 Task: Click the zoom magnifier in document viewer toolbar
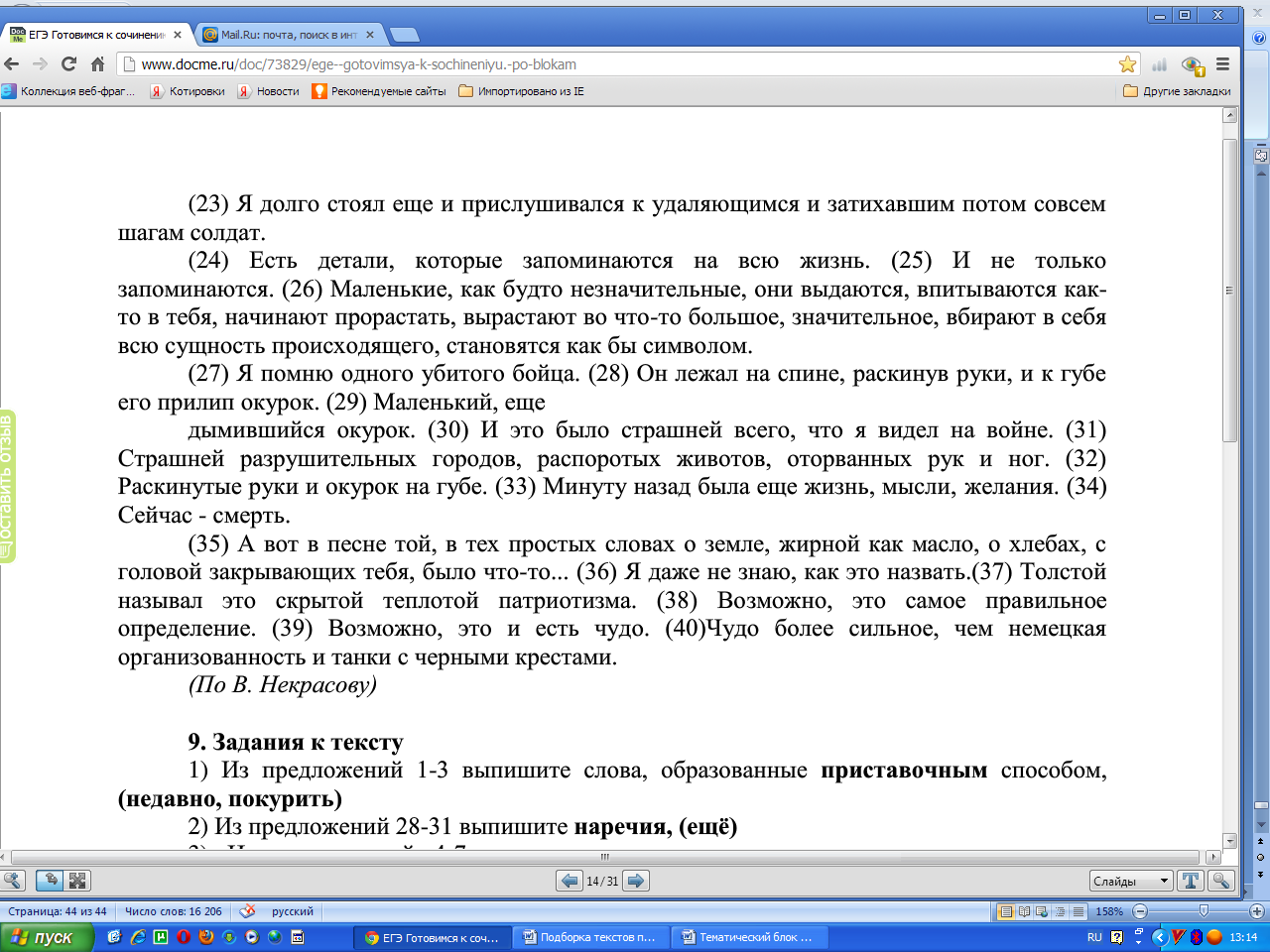(13, 881)
